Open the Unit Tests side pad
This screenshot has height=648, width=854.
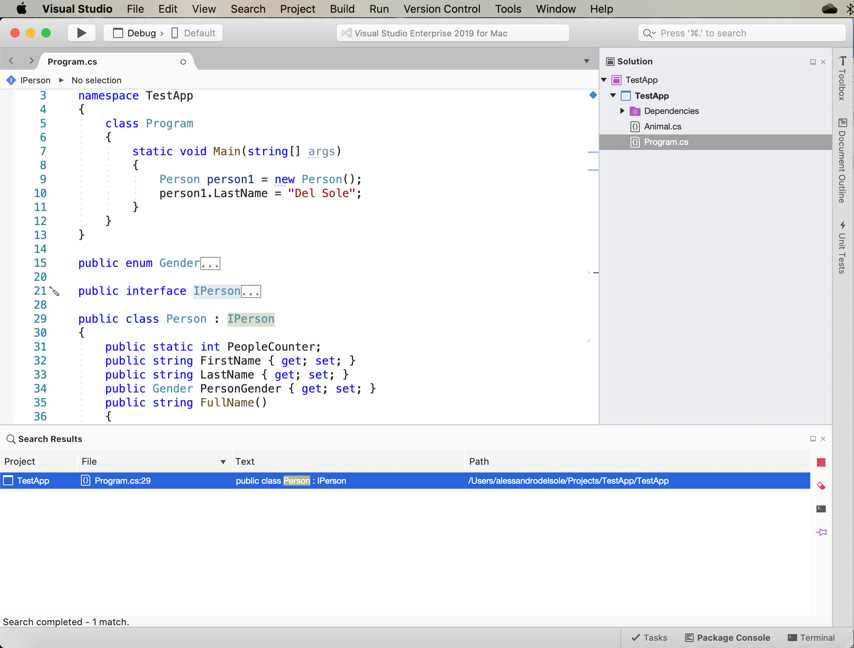point(842,247)
